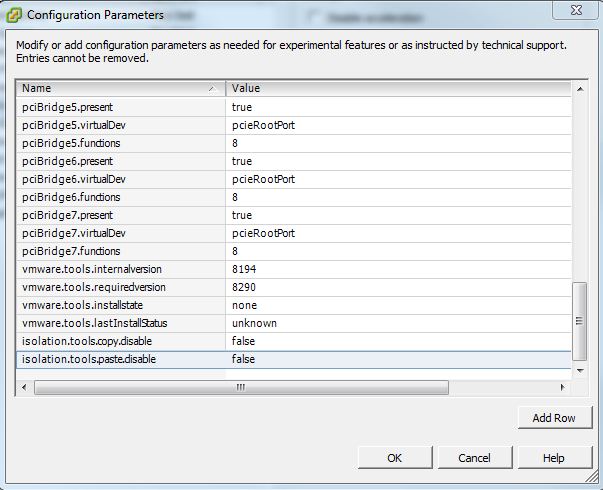The width and height of the screenshot is (603, 490).
Task: Click the horizontal scrollbar right arrow
Action: [563, 387]
